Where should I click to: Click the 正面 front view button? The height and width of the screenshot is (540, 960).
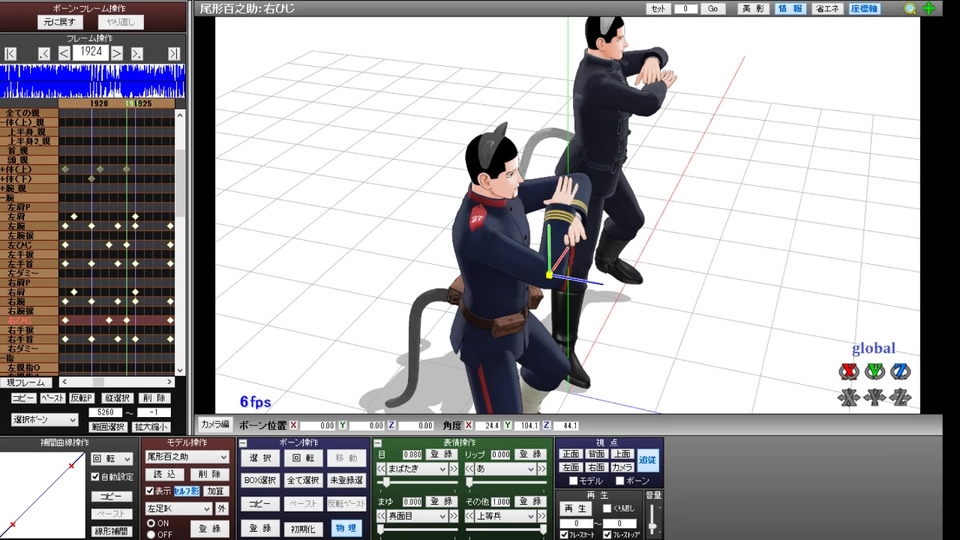(571, 454)
